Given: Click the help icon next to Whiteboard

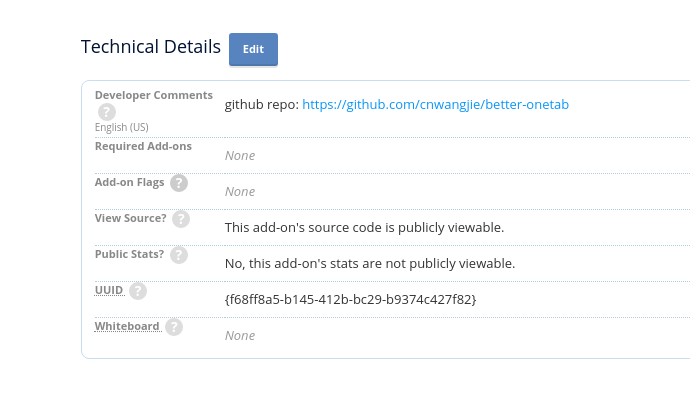Looking at the screenshot, I should [x=174, y=327].
